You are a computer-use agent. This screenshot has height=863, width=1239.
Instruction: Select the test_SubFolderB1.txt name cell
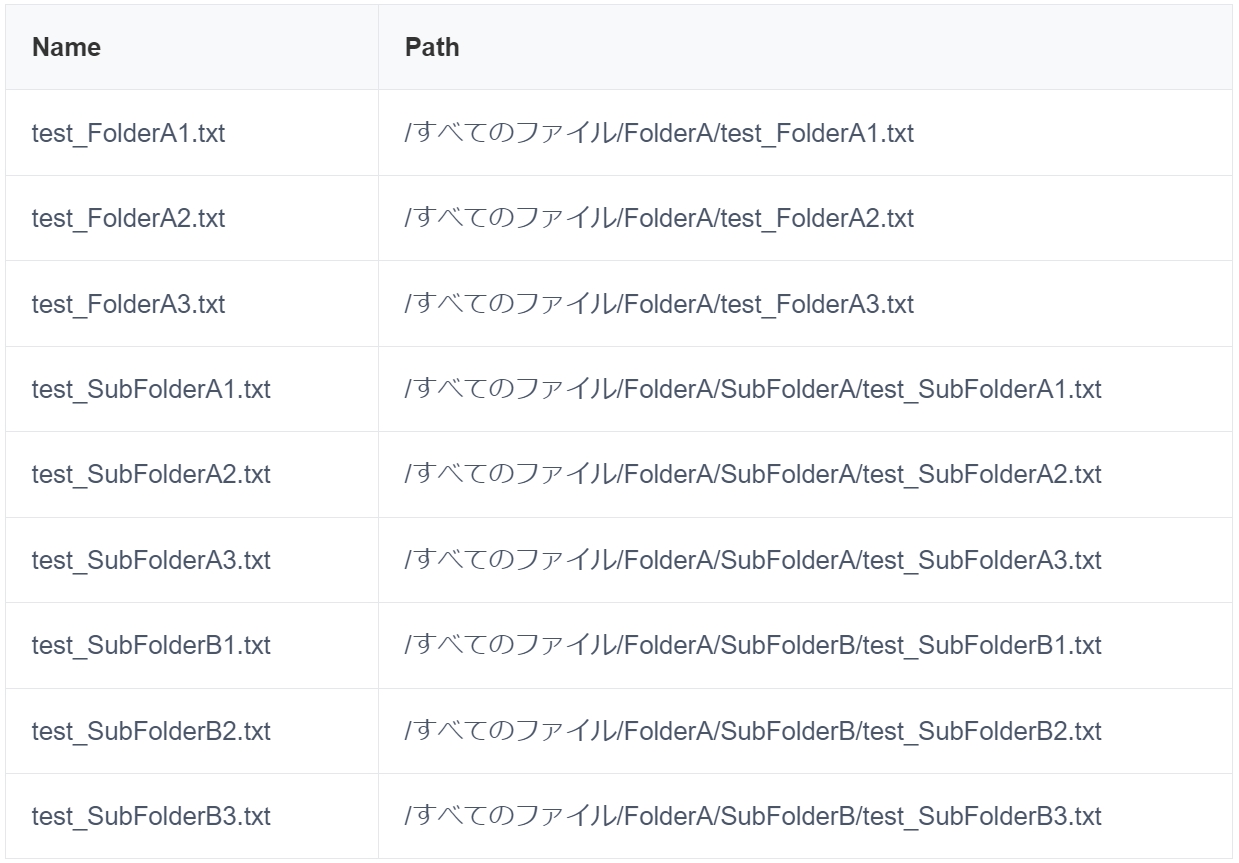151,645
